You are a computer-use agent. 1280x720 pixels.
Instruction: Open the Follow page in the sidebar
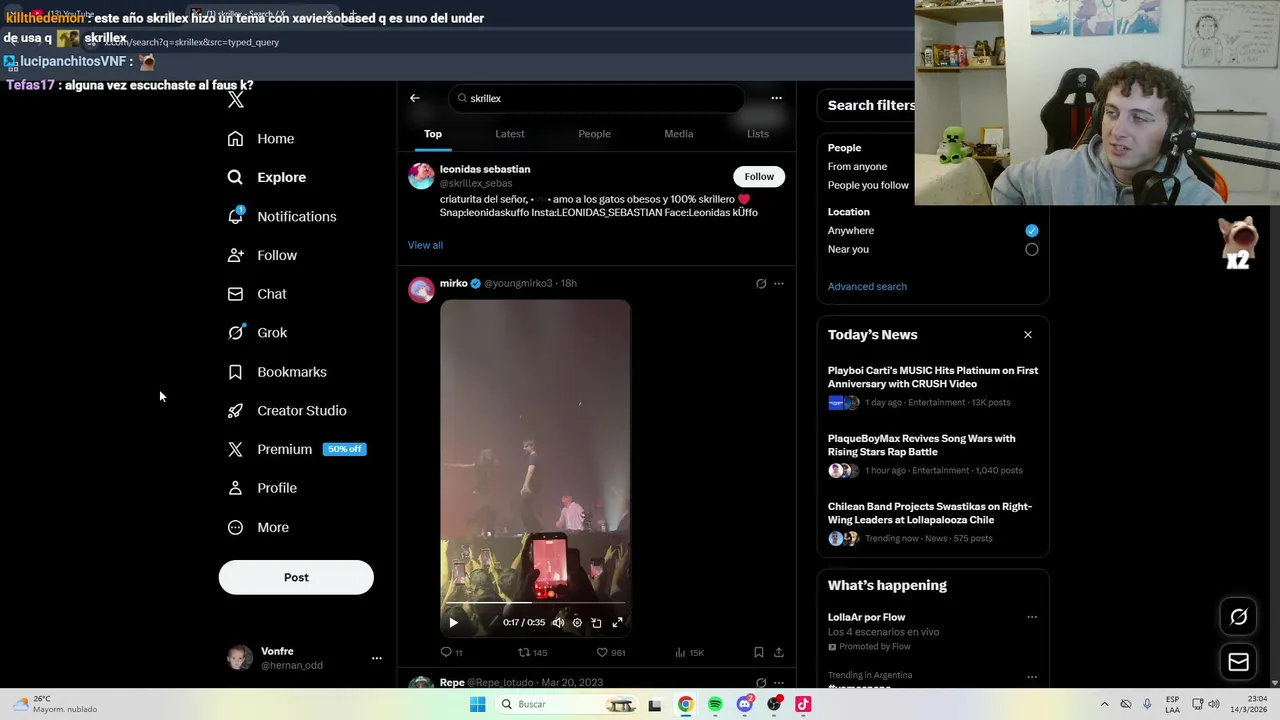pos(262,255)
